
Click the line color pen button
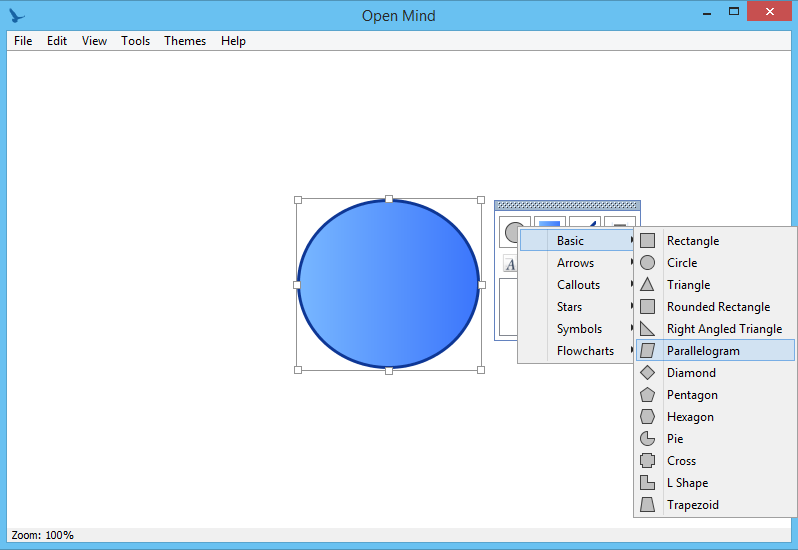pos(585,222)
